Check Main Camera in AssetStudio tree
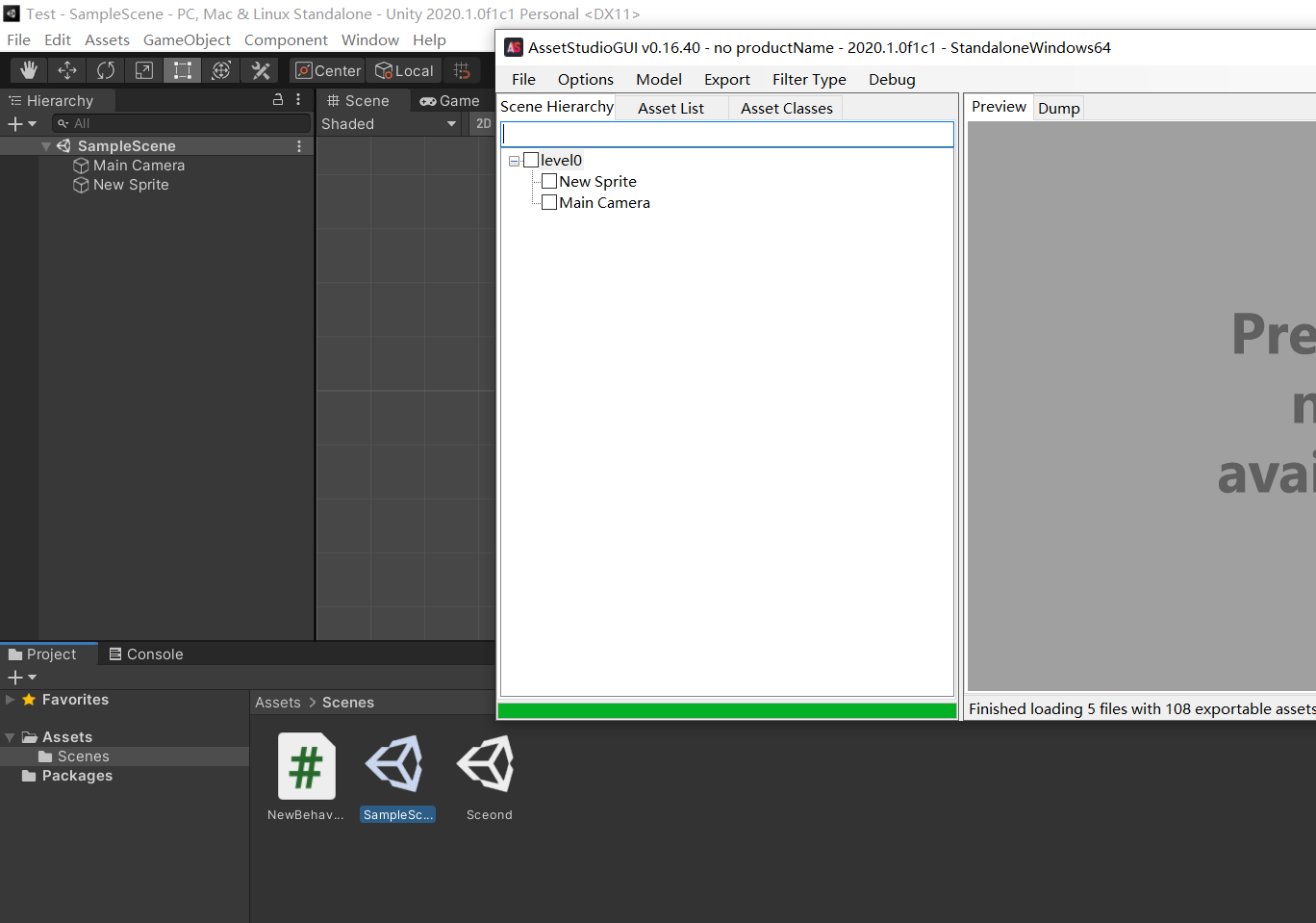The image size is (1316, 923). [549, 202]
